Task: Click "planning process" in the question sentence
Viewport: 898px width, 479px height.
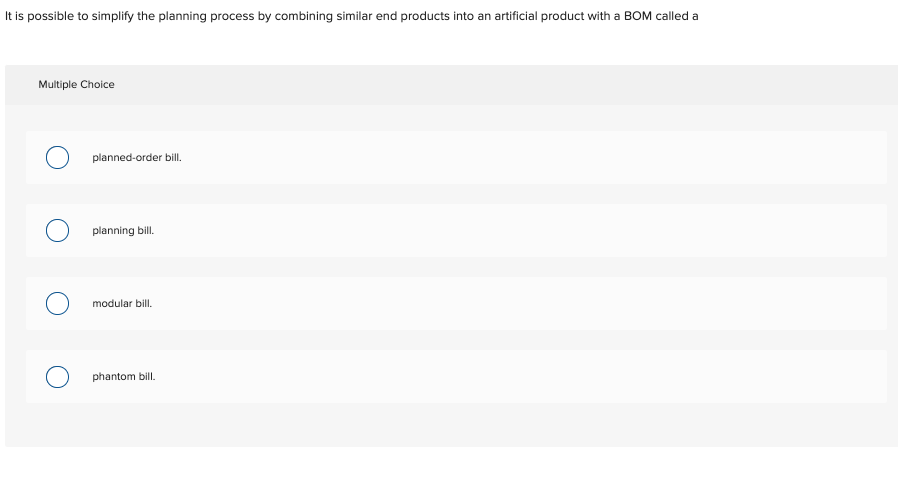Action: point(191,18)
